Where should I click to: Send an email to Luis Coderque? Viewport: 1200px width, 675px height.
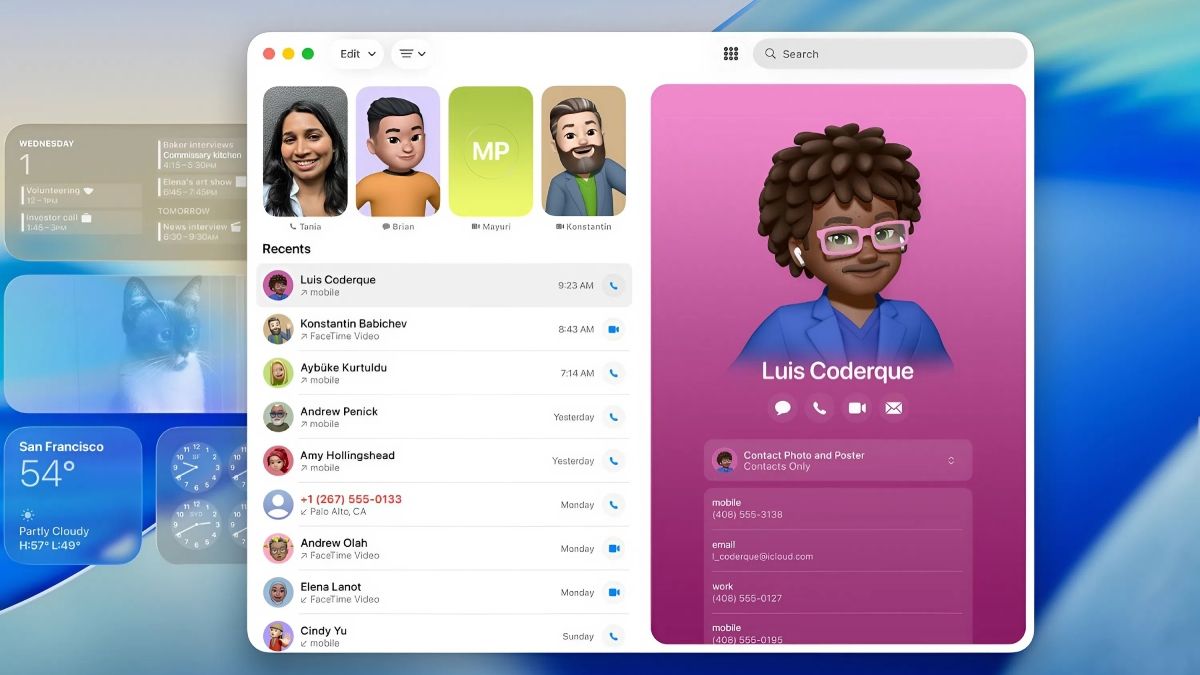pyautogui.click(x=894, y=408)
